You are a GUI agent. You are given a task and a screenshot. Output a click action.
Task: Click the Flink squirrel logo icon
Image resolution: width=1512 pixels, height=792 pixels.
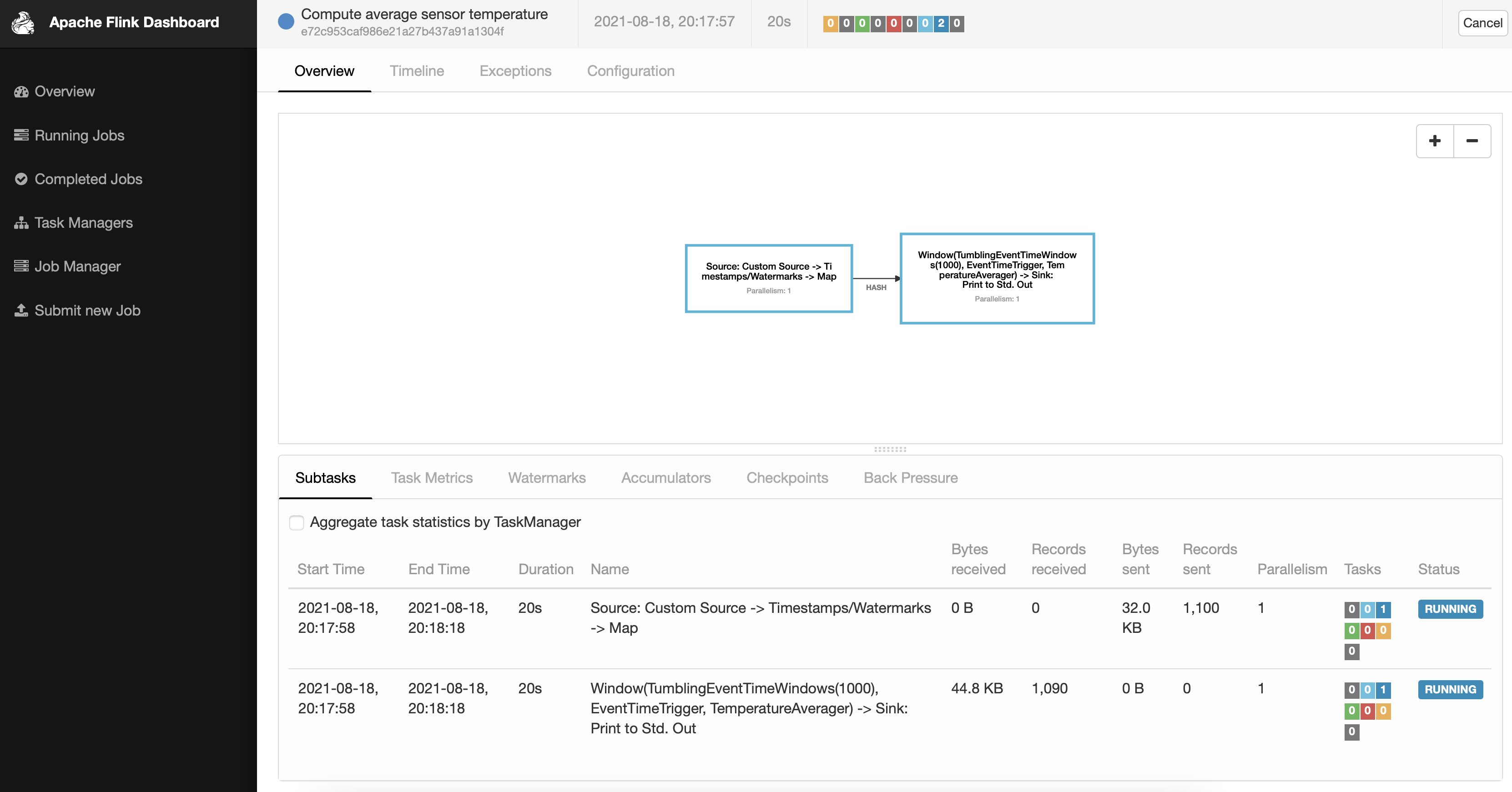(24, 23)
